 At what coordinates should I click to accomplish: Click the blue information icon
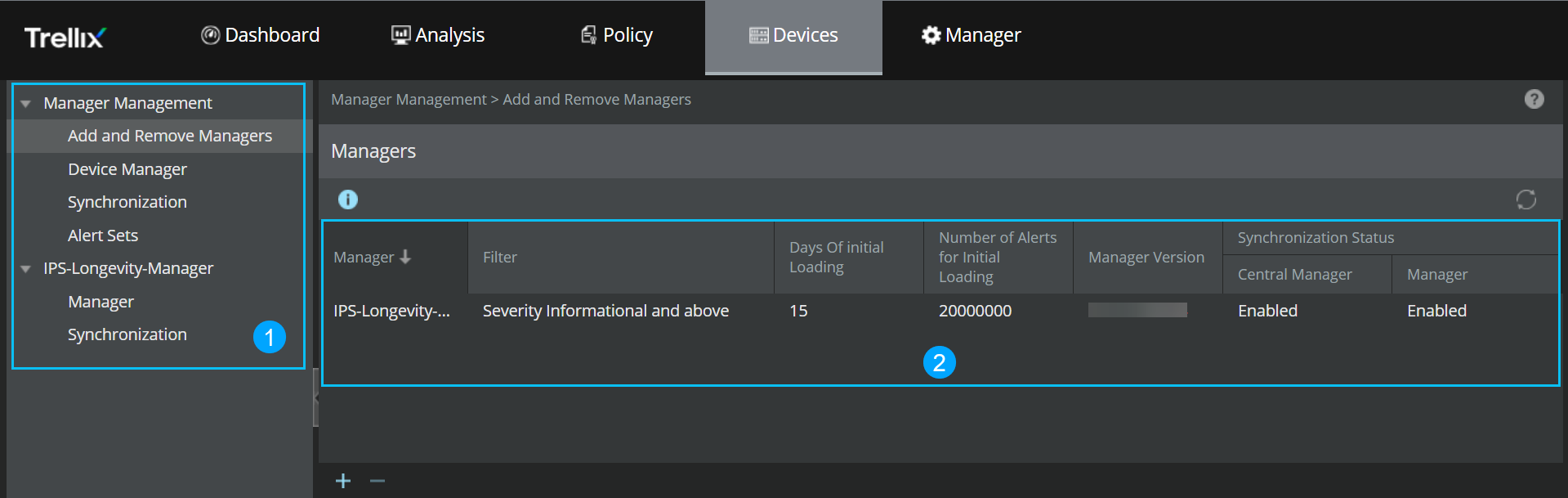point(348,200)
